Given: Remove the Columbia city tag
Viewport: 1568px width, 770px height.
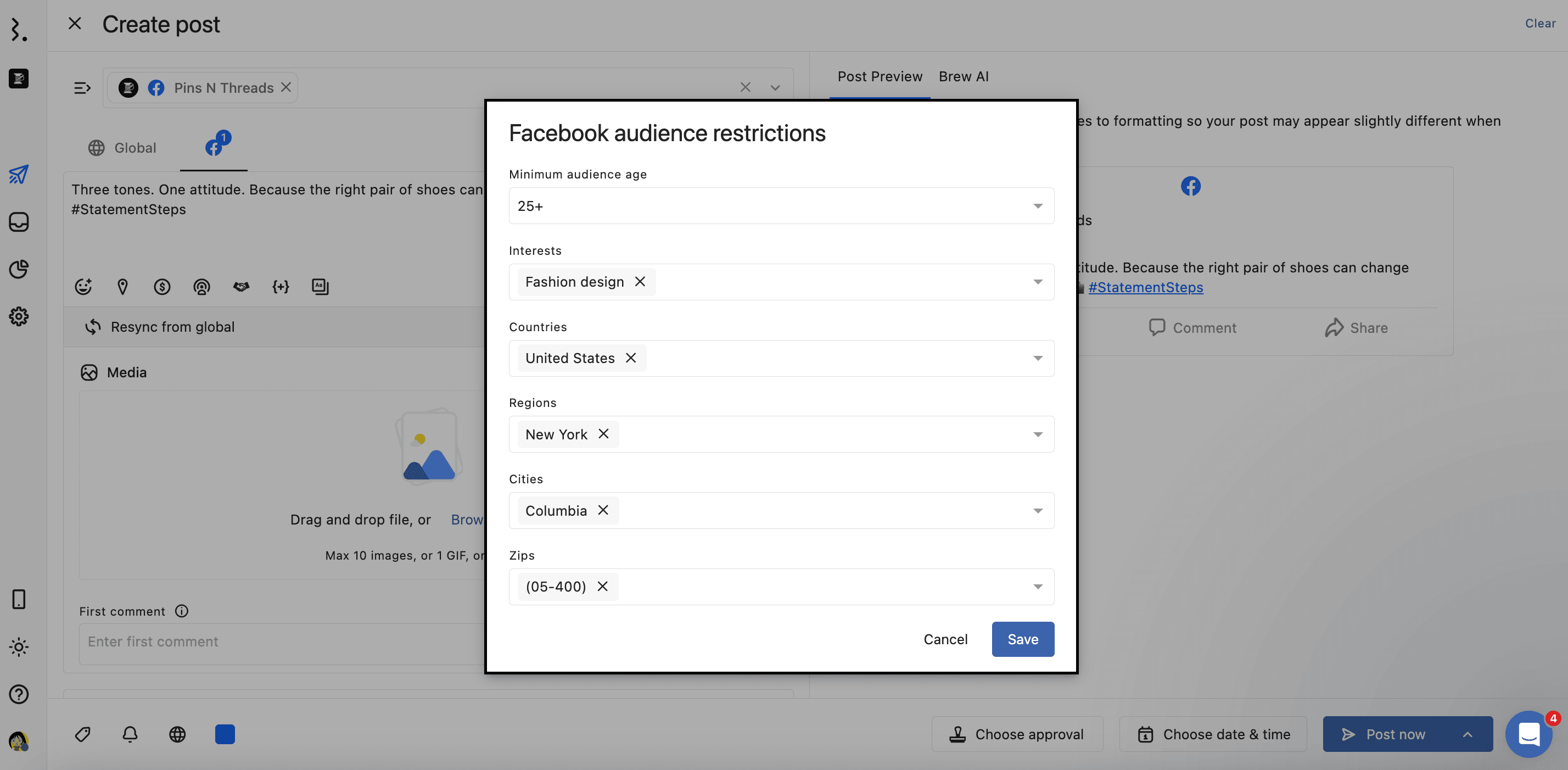Looking at the screenshot, I should (x=603, y=510).
